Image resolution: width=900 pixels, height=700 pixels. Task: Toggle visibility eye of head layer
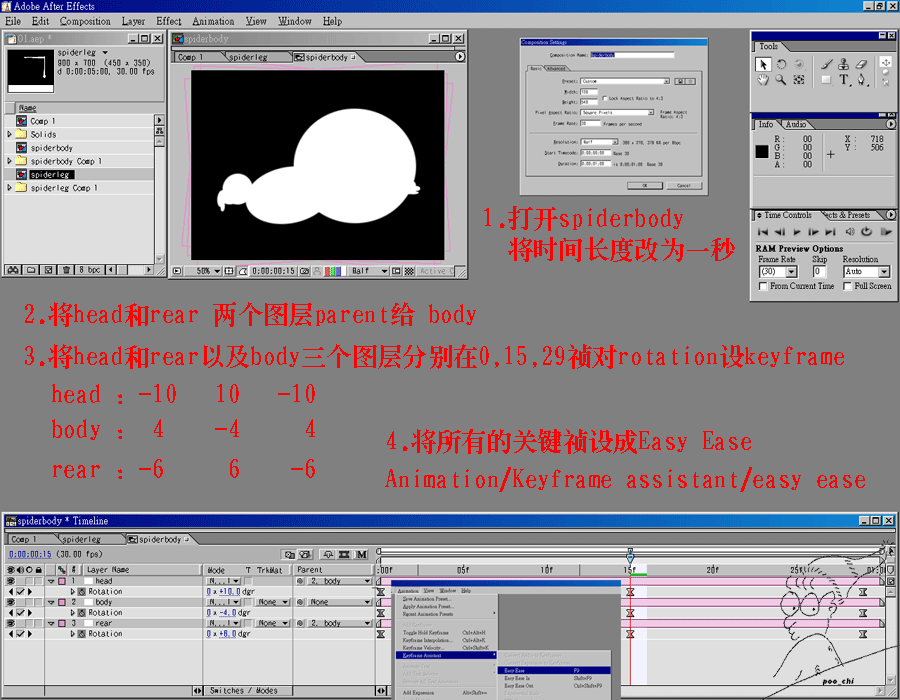point(11,581)
